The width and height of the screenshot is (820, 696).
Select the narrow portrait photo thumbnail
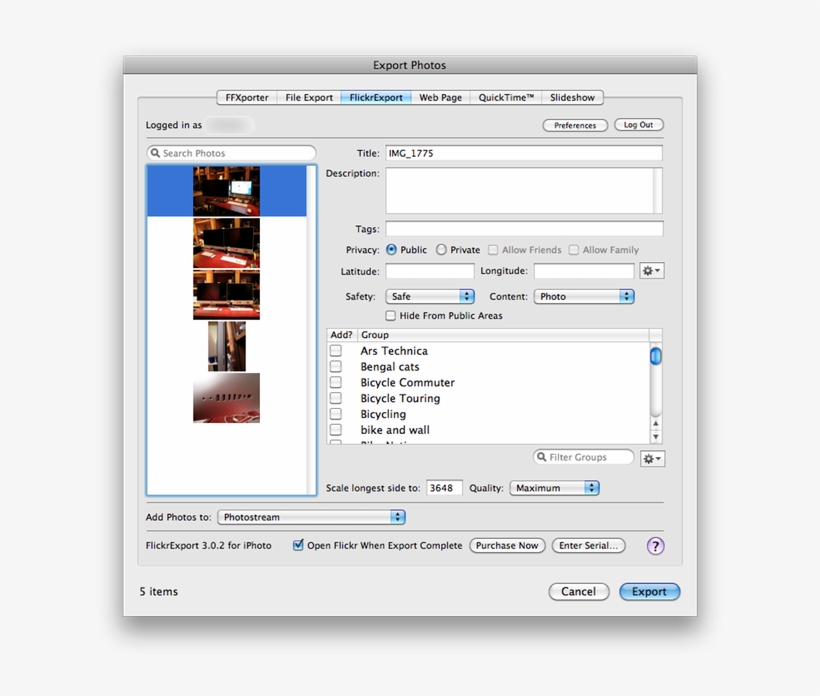[226, 346]
